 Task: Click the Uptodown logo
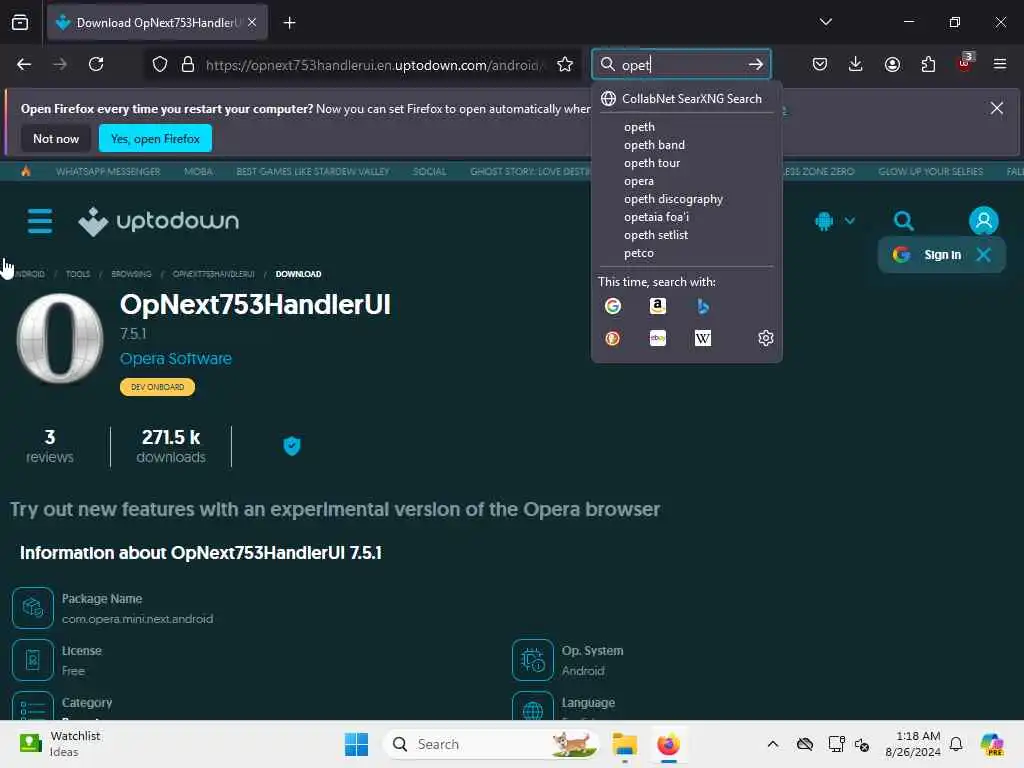tap(159, 221)
